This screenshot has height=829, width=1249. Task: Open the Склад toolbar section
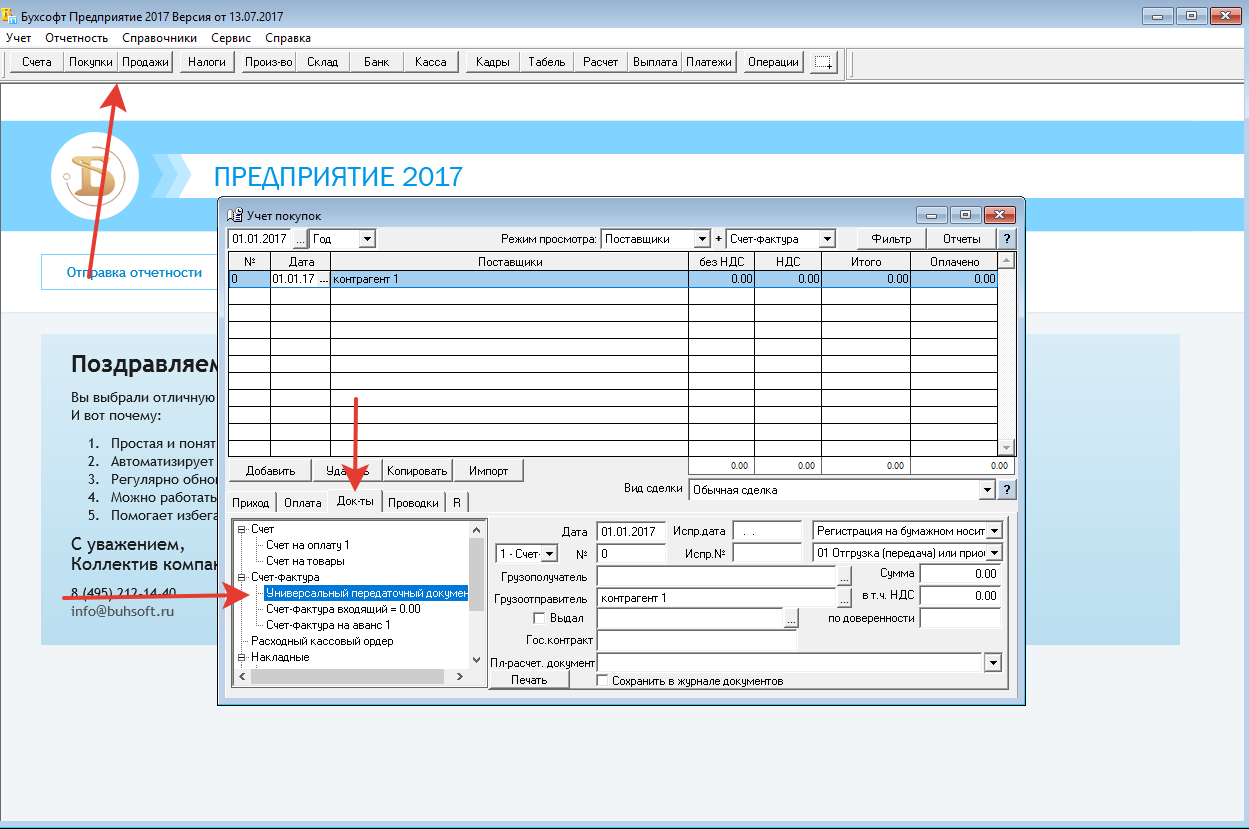[x=322, y=62]
